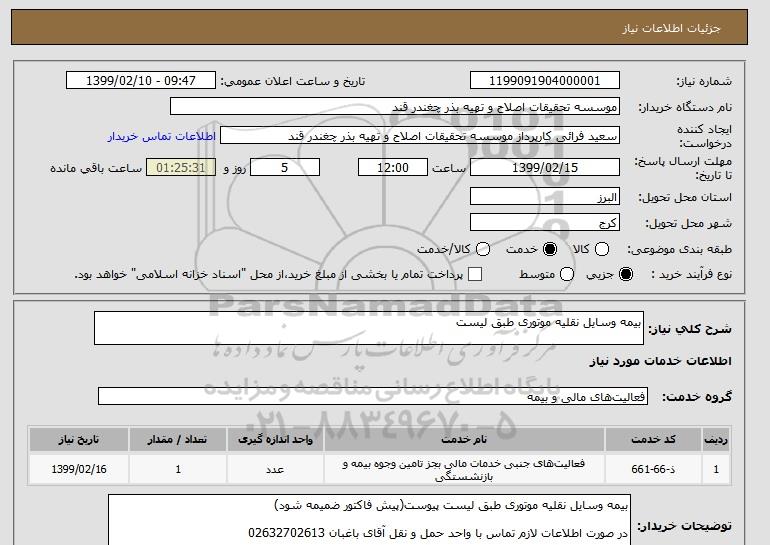Select the کالا/خدمت radio button
The image size is (770, 545).
[483, 249]
